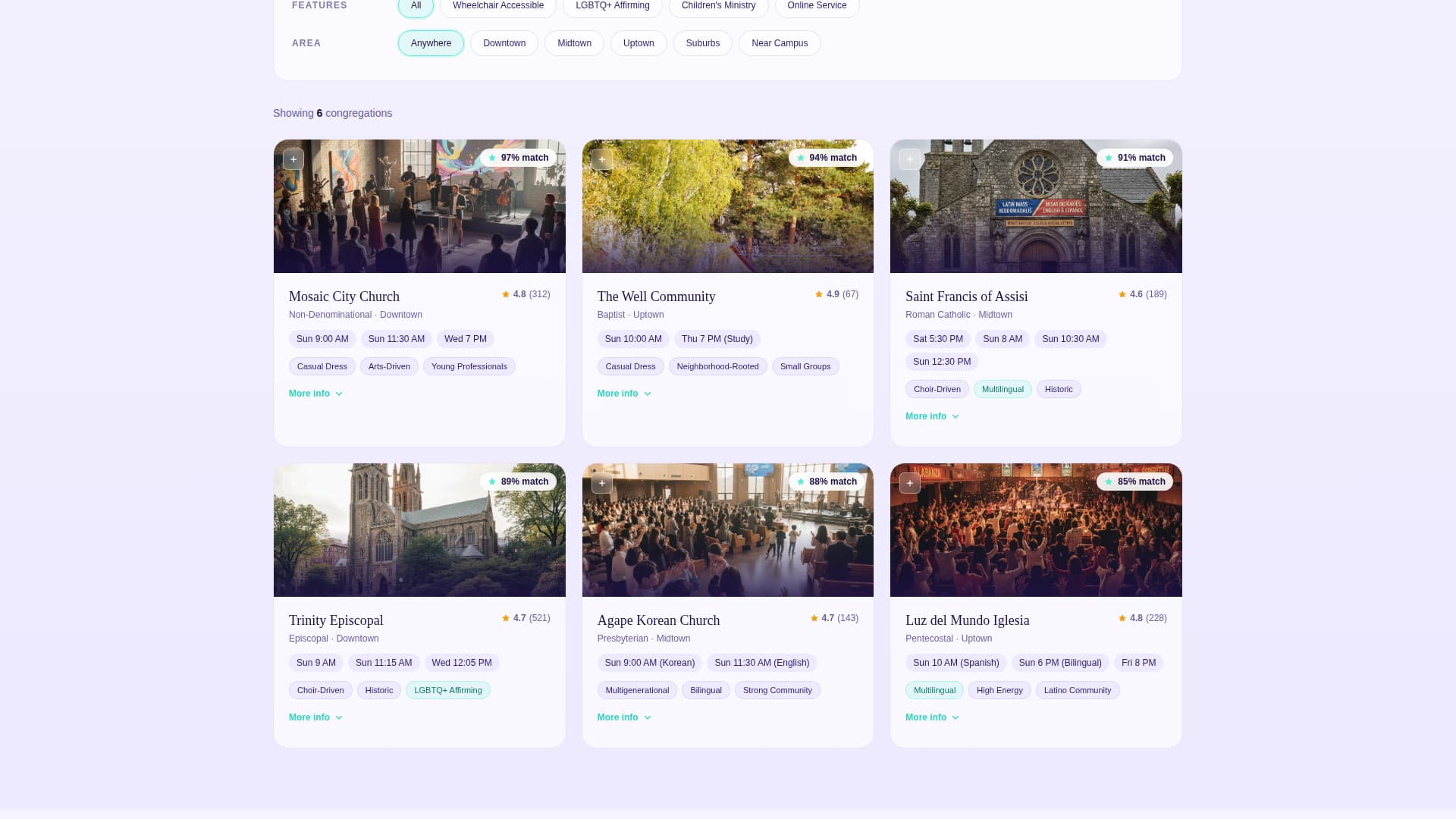Screen dimensions: 1456x819
Task: Click Showing 6 congregations count
Action: point(333,113)
